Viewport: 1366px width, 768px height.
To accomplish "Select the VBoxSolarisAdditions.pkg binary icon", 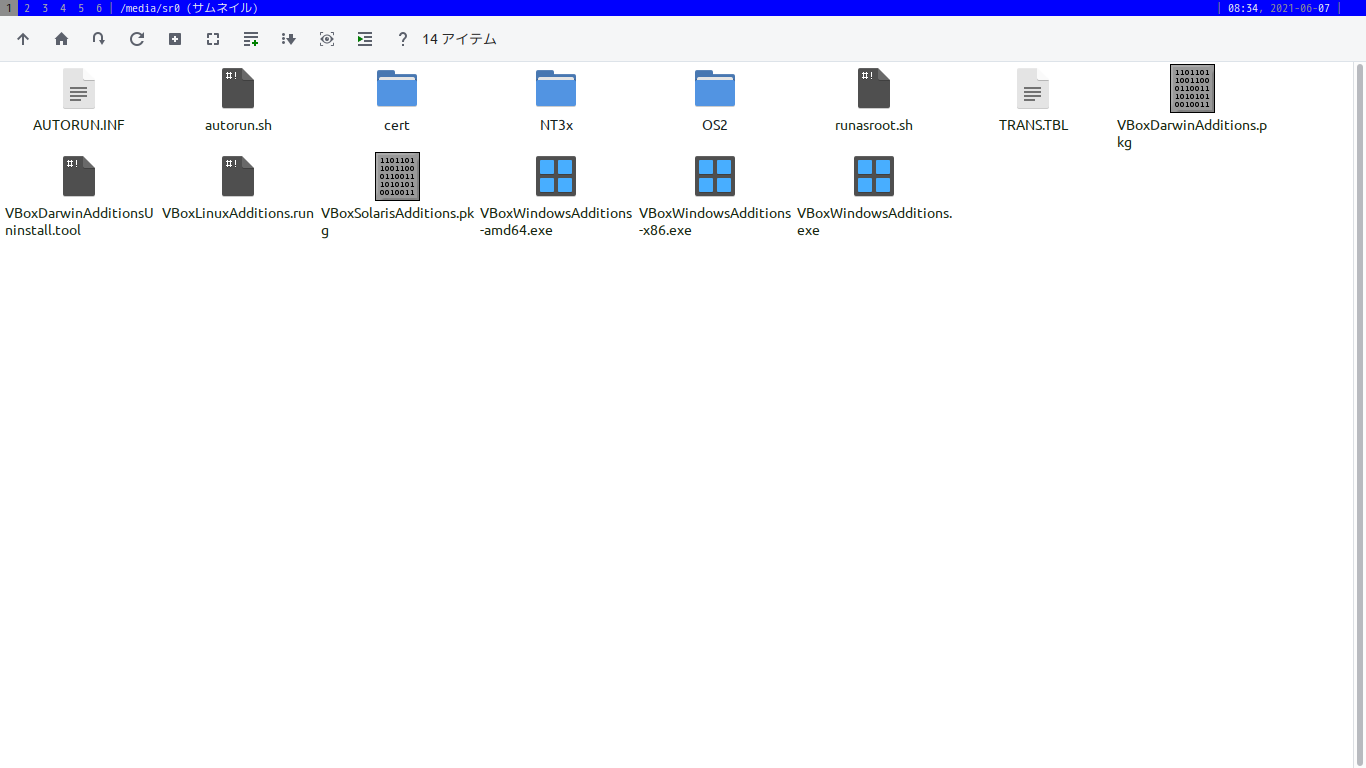I will point(397,177).
